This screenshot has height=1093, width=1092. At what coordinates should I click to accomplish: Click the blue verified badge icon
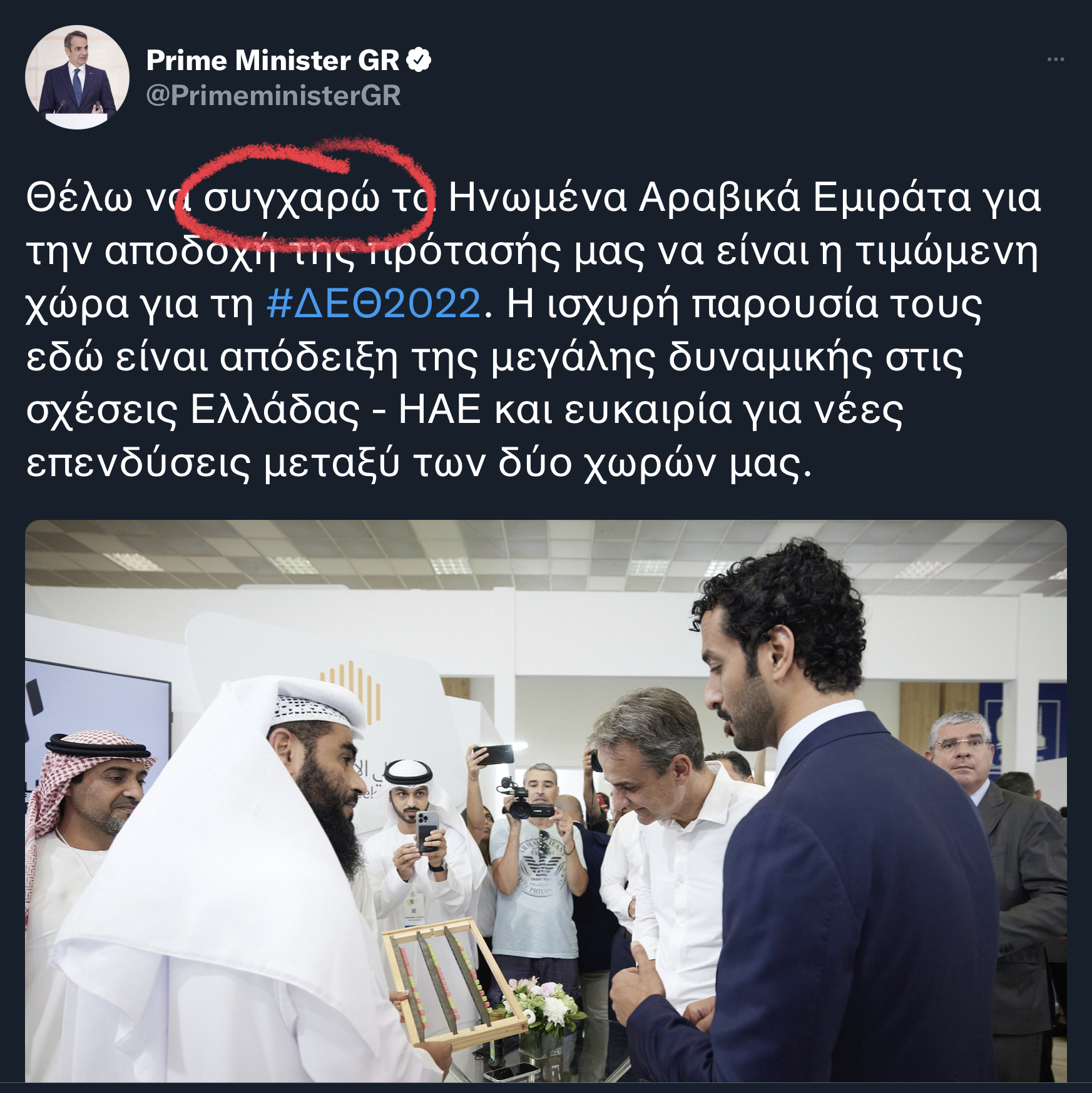pyautogui.click(x=419, y=60)
